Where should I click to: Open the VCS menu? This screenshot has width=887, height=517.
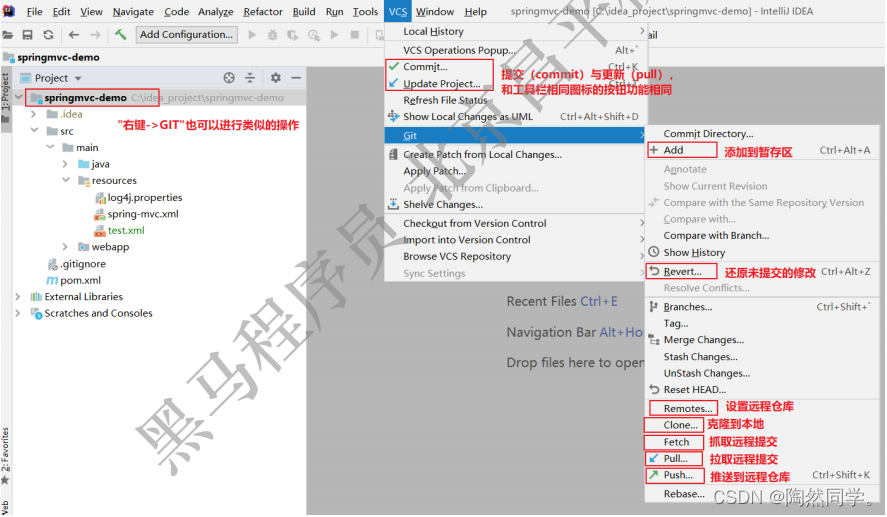click(398, 11)
